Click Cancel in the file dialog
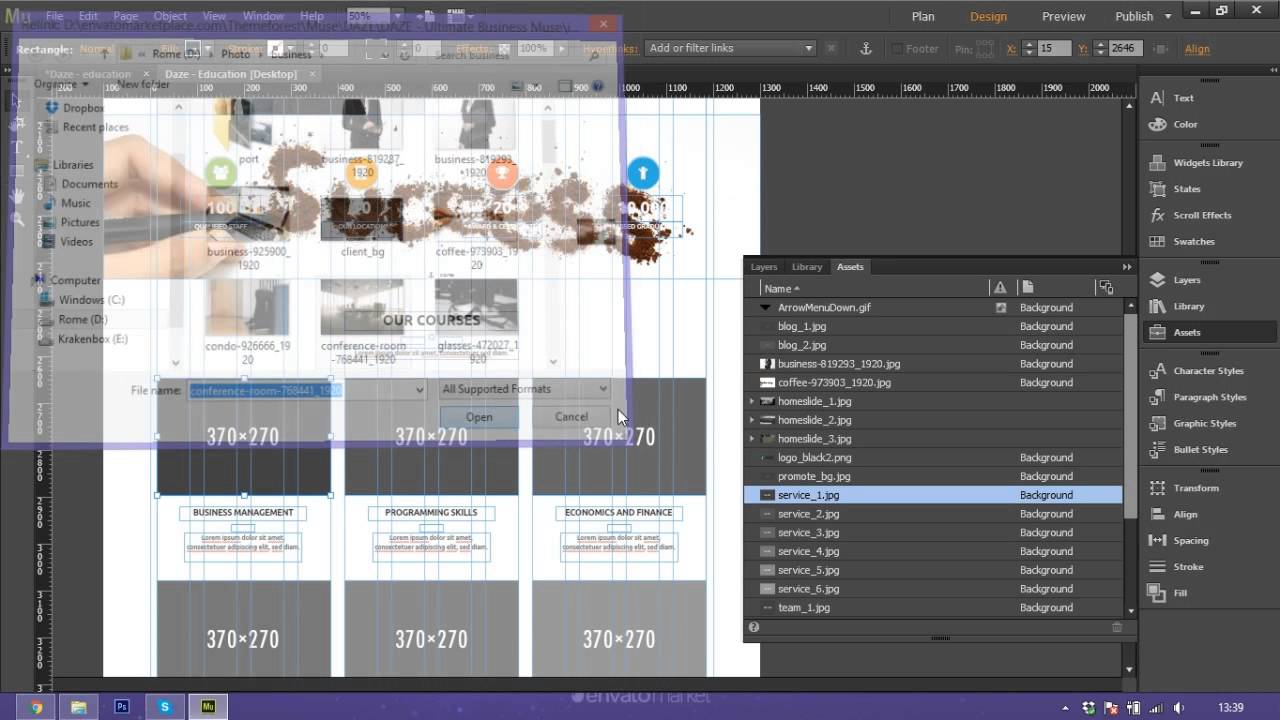Image resolution: width=1280 pixels, height=720 pixels. pyautogui.click(x=571, y=417)
